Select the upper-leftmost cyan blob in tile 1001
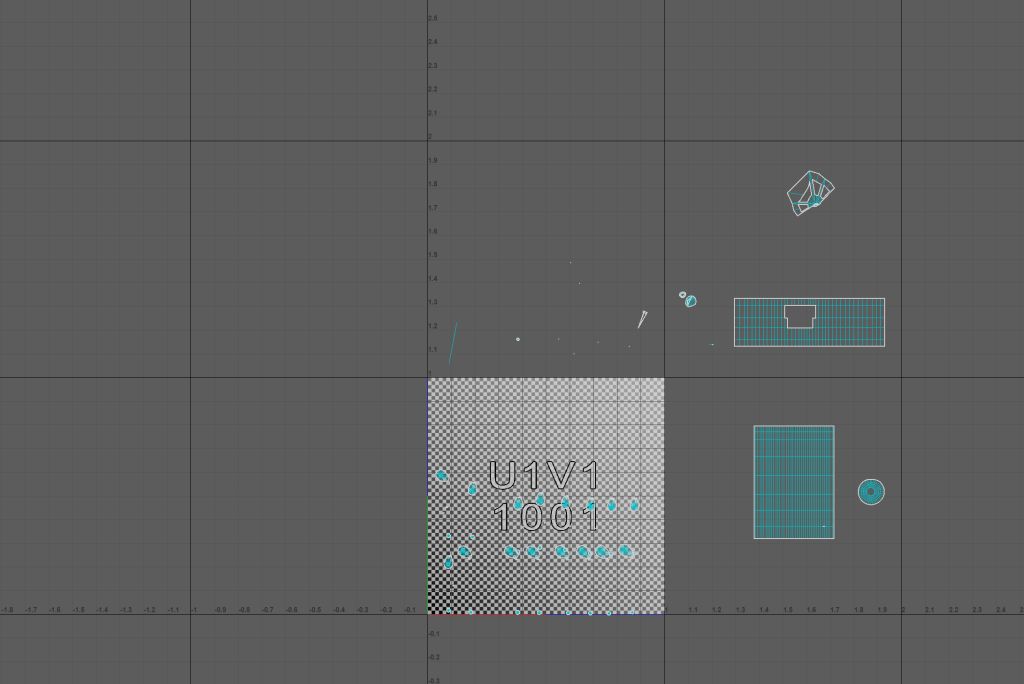This screenshot has width=1024, height=684. [441, 475]
